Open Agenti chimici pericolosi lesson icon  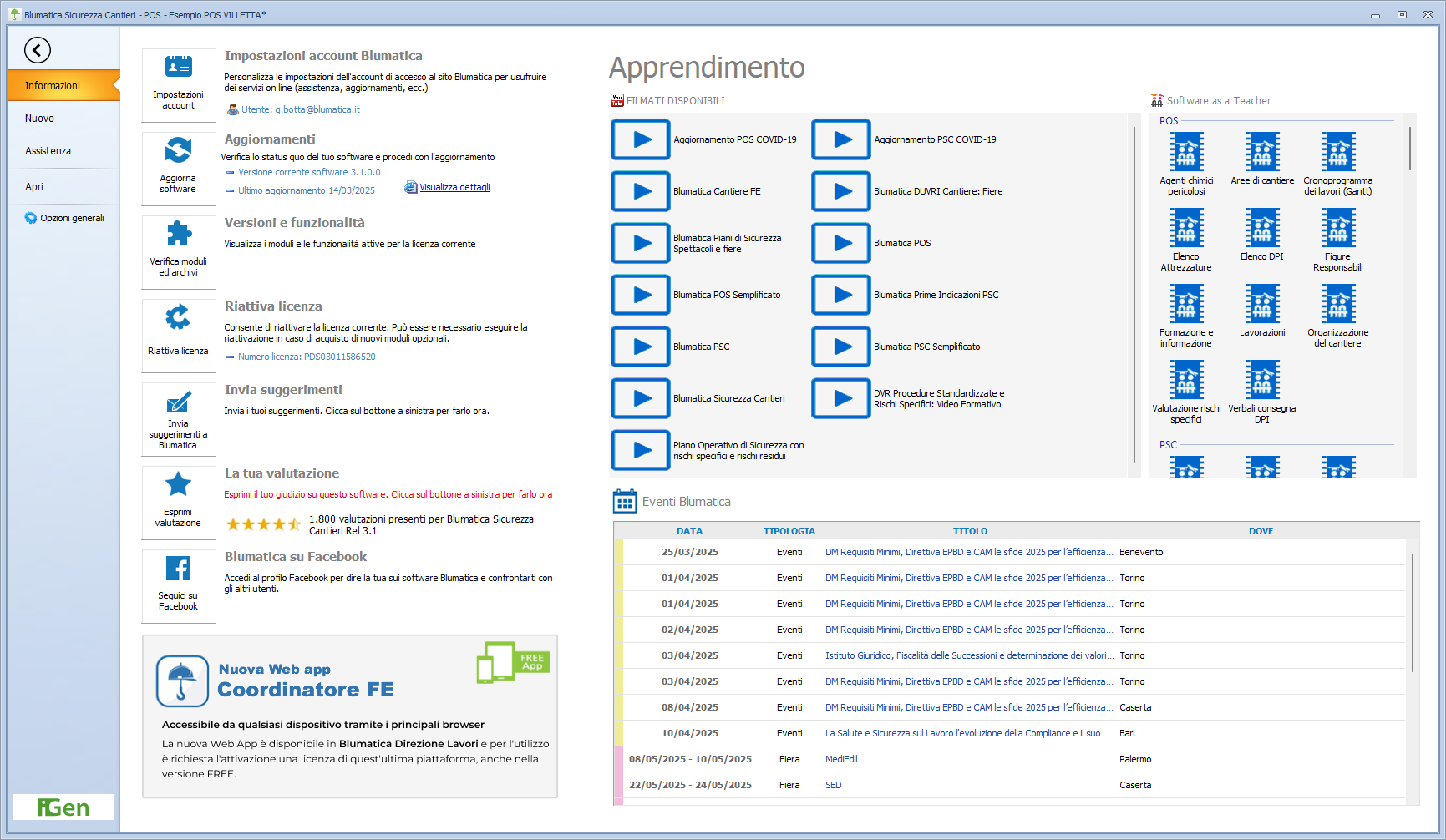(x=1186, y=152)
